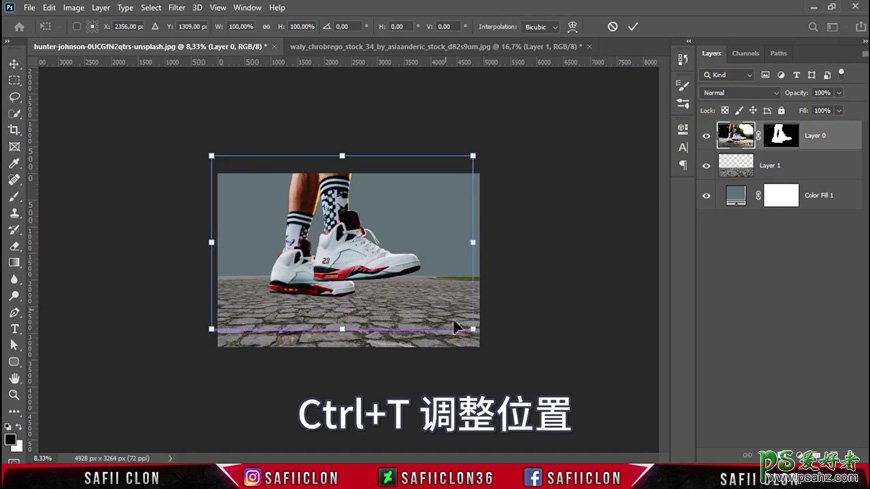870x489 pixels.
Task: Select the Eraser tool
Action: [14, 246]
